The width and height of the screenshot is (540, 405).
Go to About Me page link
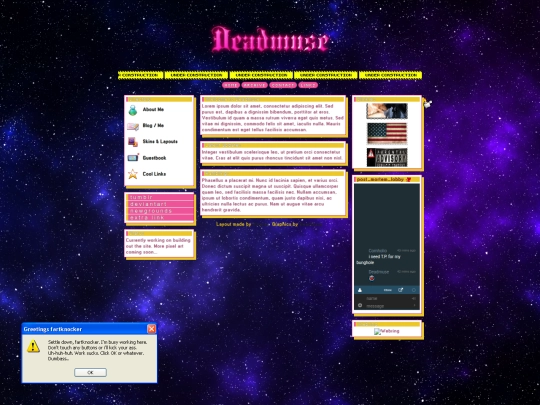pyautogui.click(x=153, y=110)
